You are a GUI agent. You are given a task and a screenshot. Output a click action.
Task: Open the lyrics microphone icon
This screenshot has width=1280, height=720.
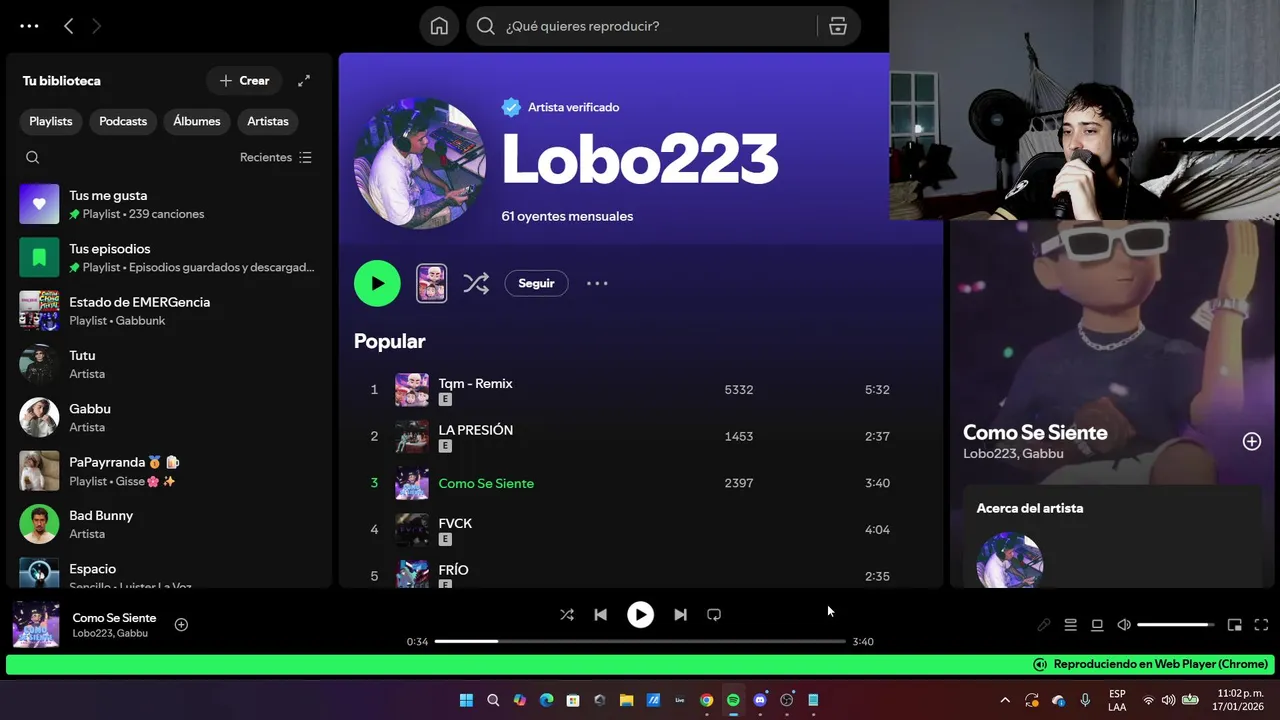pyautogui.click(x=1043, y=625)
